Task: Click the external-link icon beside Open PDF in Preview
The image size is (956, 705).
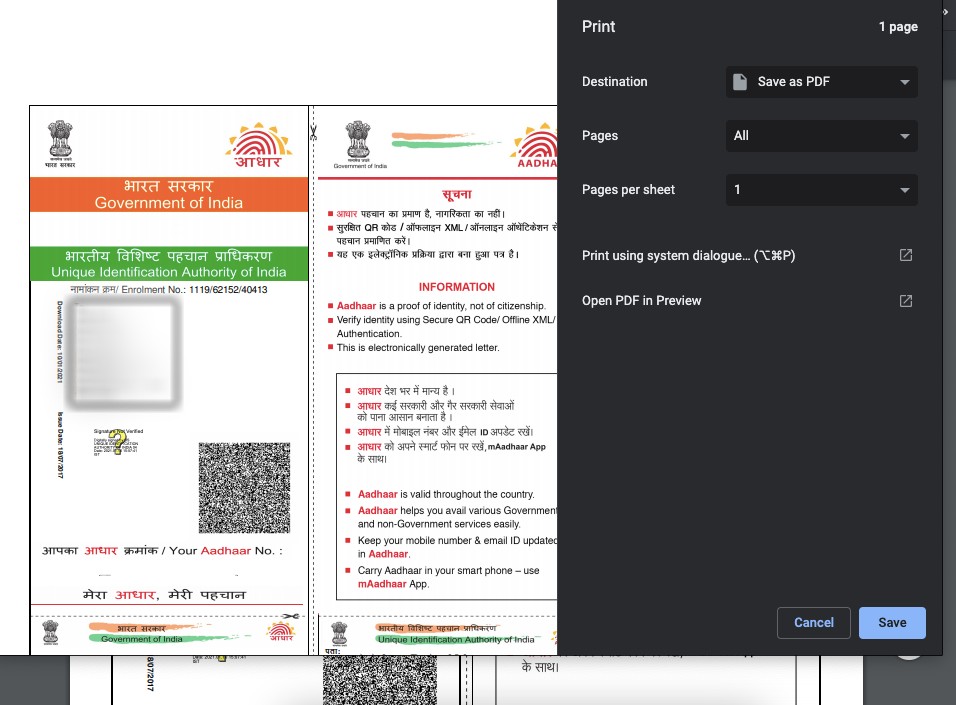Action: 906,301
